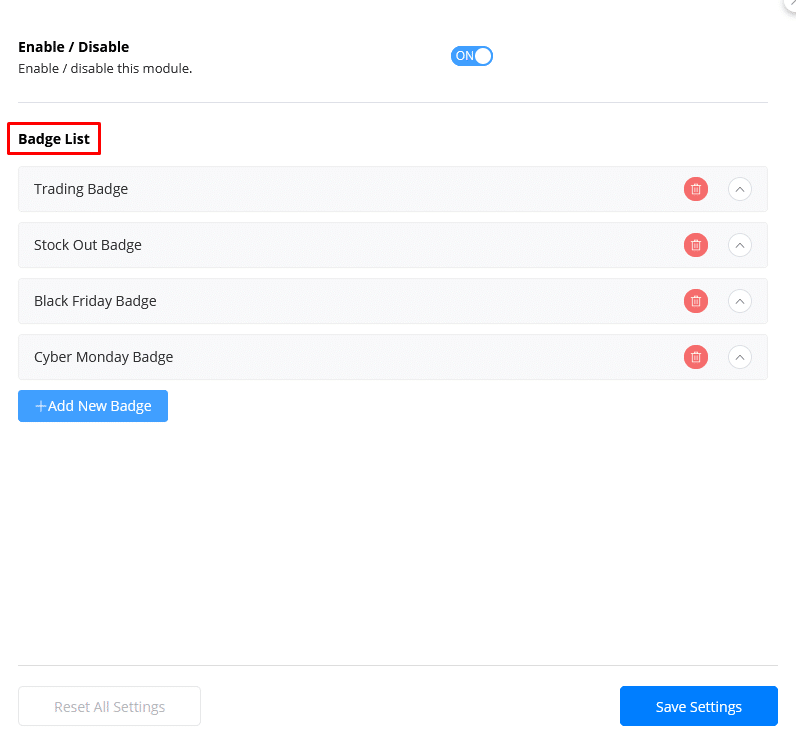Viewport: 796px width, 752px height.
Task: Add a new badge
Action: pyautogui.click(x=93, y=406)
